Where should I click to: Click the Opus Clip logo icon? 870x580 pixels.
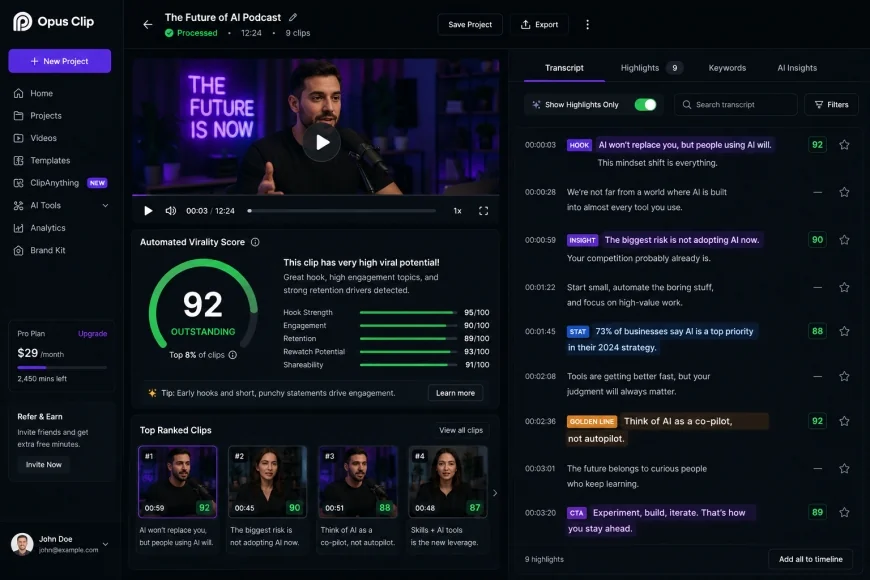(22, 22)
